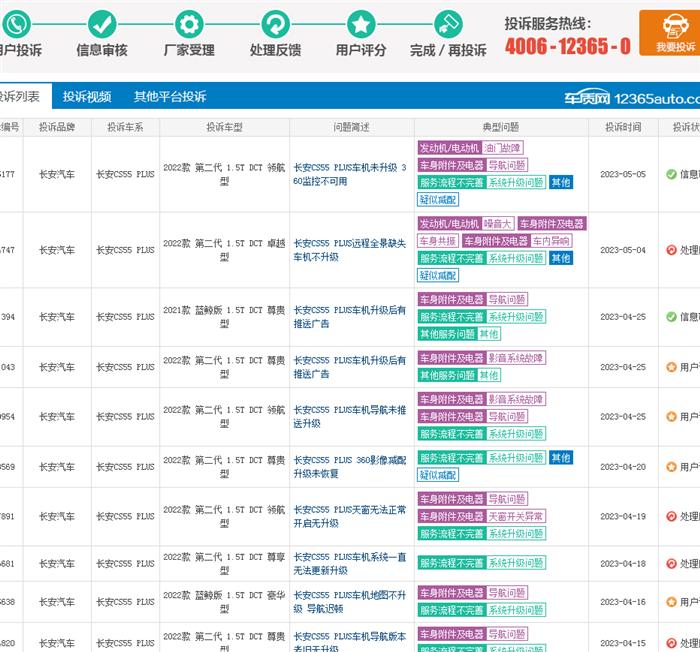Click the 典型问题 column header
The width and height of the screenshot is (700, 652).
click(501, 127)
